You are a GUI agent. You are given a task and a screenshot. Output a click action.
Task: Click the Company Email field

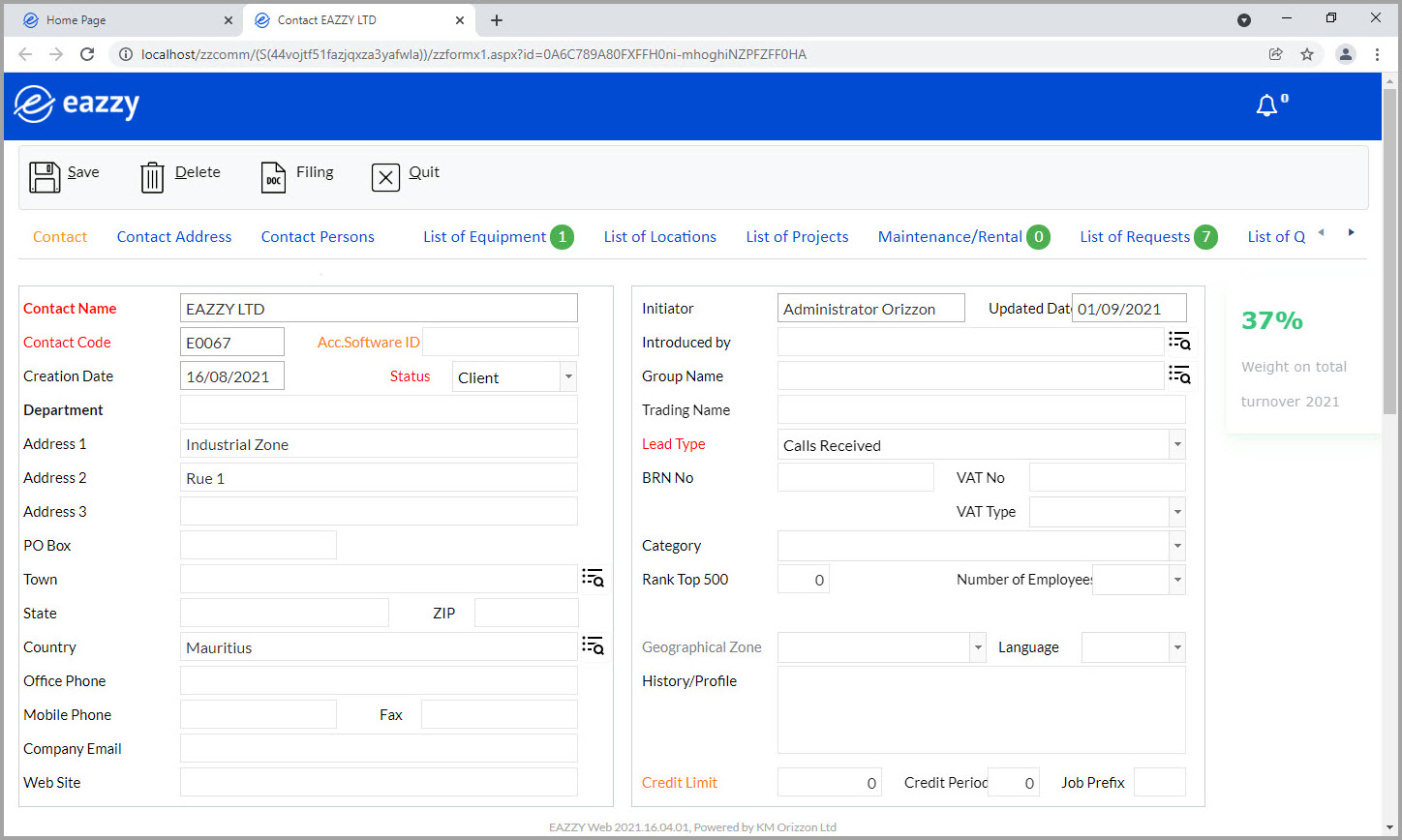click(379, 748)
